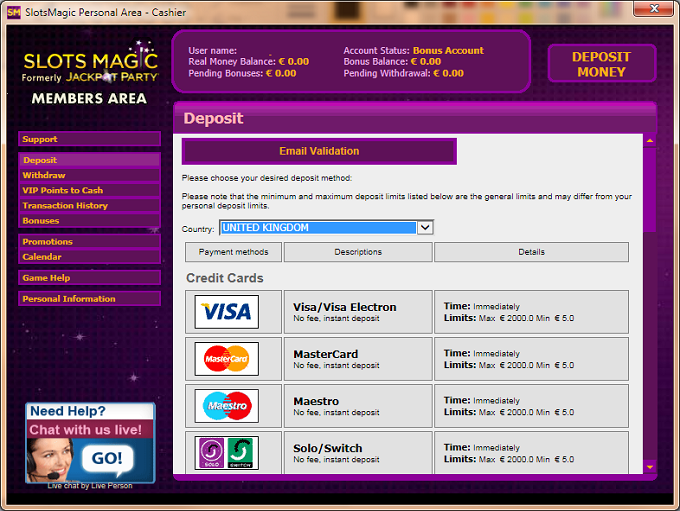680x511 pixels.
Task: Click 'Pending Bonuses: € 0.00' text
Action: pos(242,73)
